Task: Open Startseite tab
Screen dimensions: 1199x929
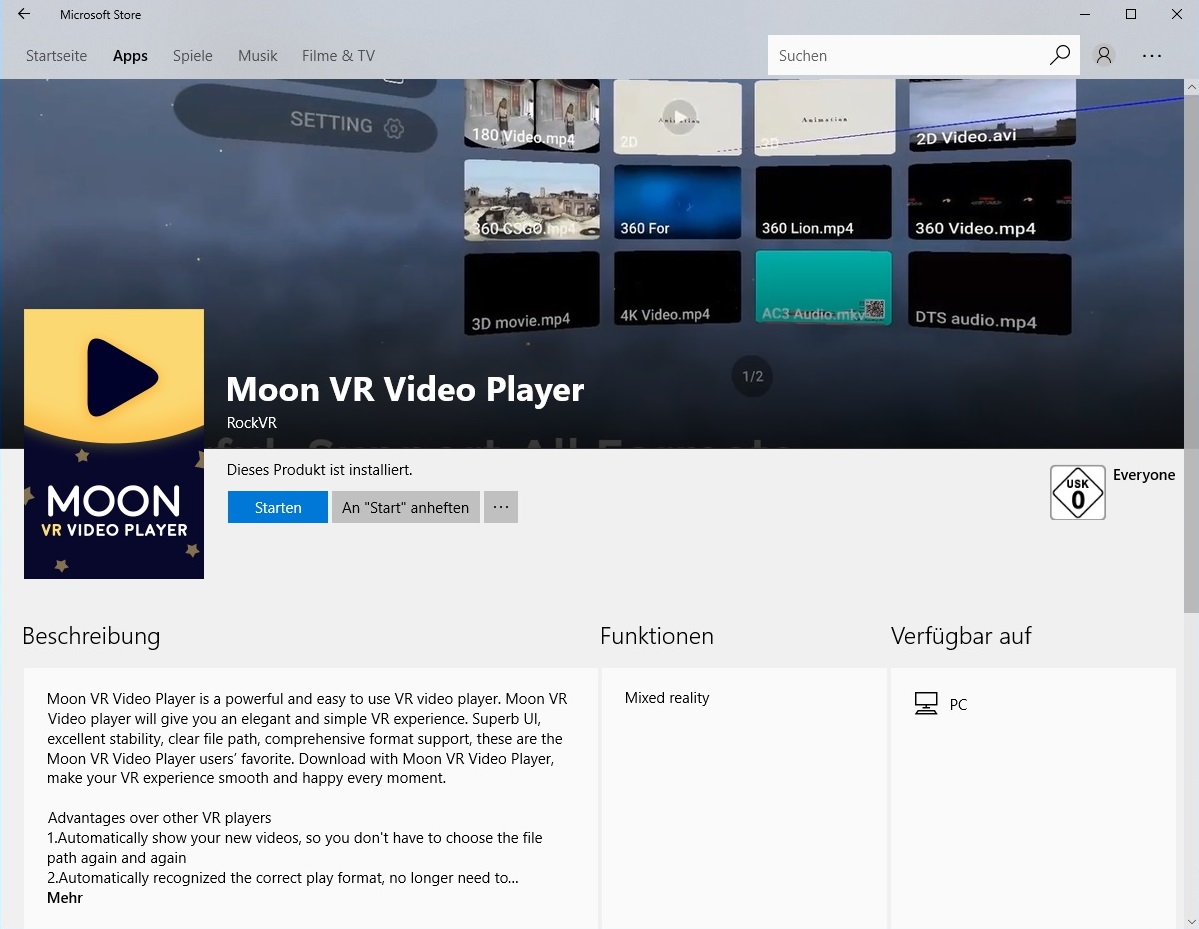Action: click(57, 56)
